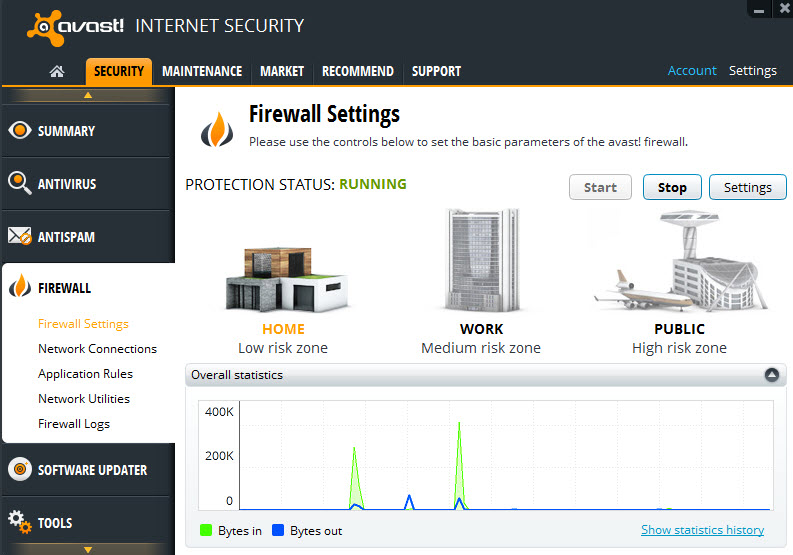The height and width of the screenshot is (555, 793).
Task: Click the green Bytes in swatch
Action: [206, 530]
